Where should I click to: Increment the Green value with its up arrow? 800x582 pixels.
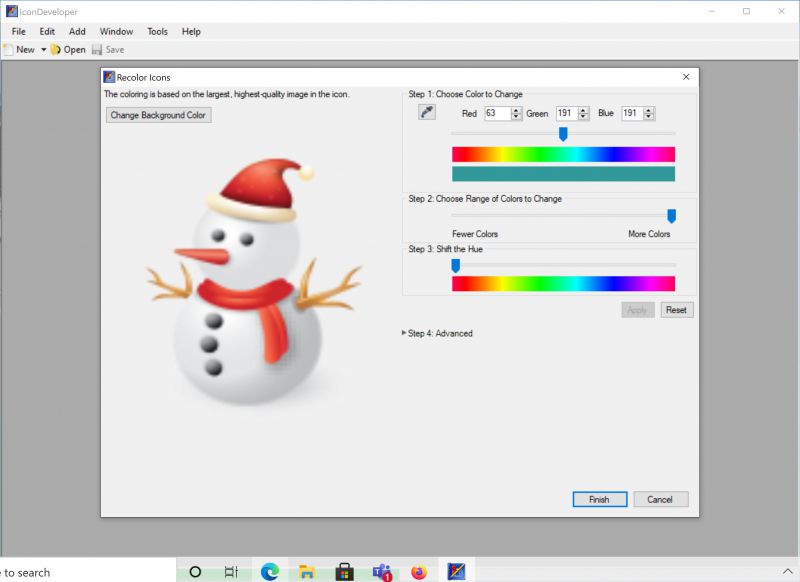pyautogui.click(x=582, y=110)
